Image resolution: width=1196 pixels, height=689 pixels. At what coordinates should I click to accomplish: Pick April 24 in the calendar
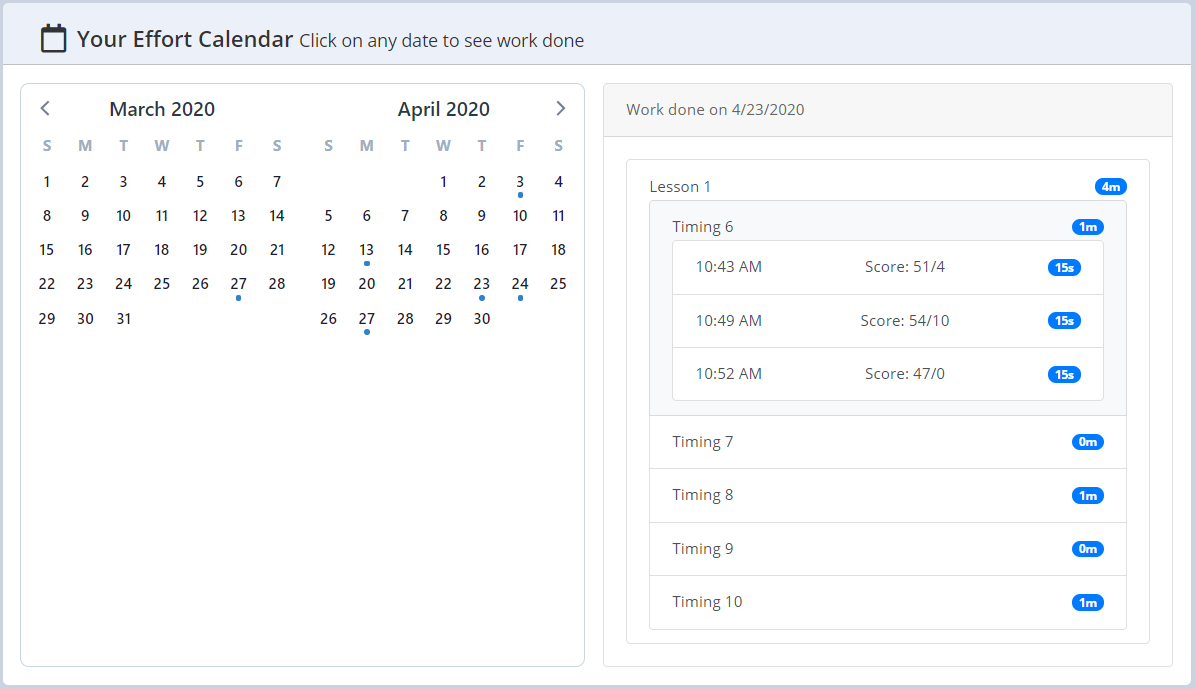click(x=520, y=284)
